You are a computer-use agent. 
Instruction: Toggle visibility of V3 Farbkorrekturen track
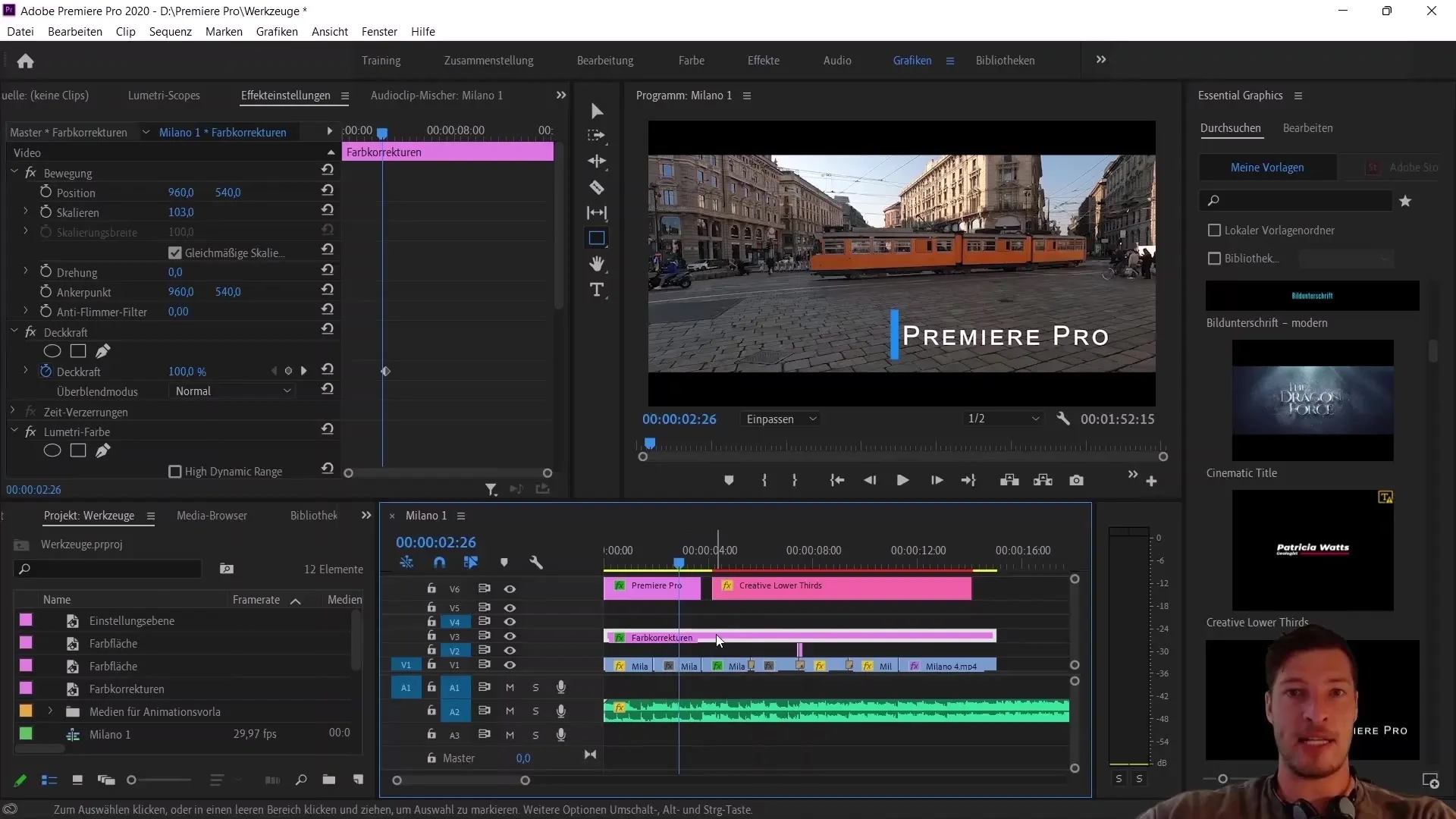[x=510, y=636]
